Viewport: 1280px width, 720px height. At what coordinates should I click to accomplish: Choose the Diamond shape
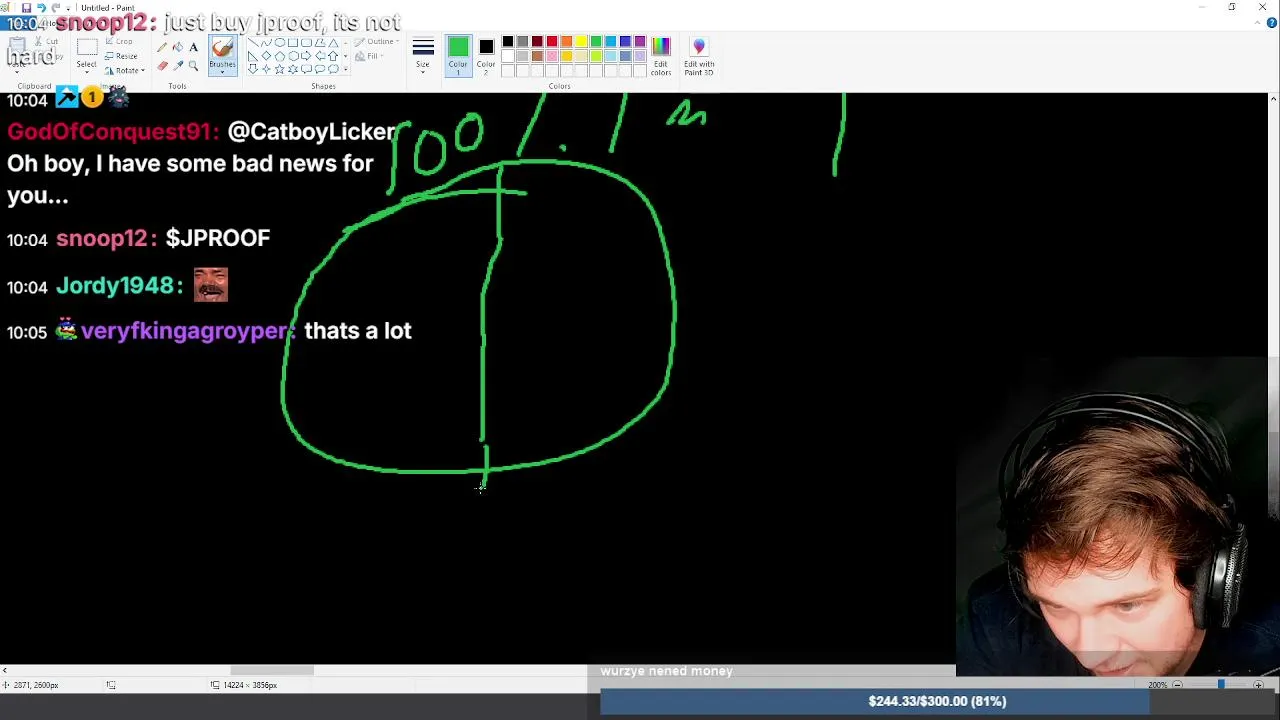click(x=266, y=56)
